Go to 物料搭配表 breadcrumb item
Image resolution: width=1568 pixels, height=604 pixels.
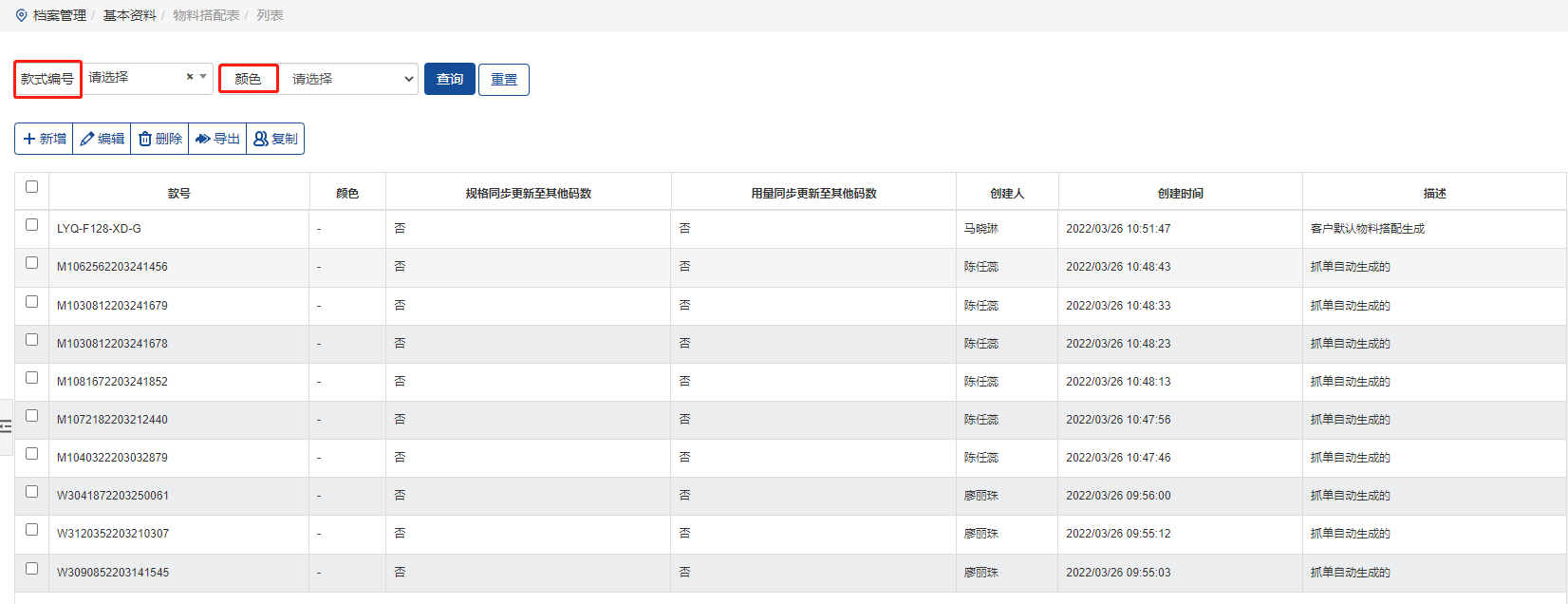click(x=206, y=15)
